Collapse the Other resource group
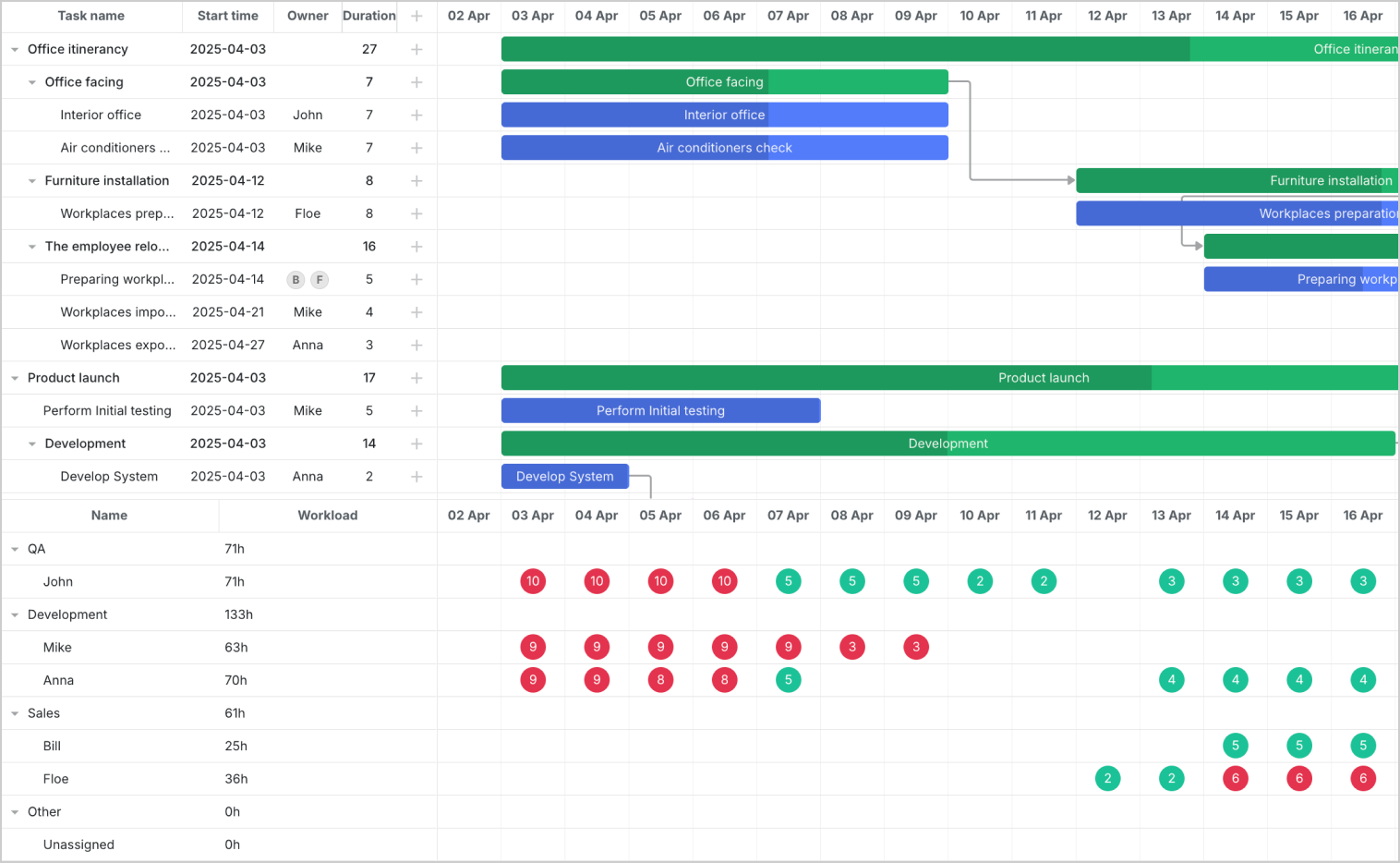This screenshot has height=863, width=1400. (x=13, y=811)
